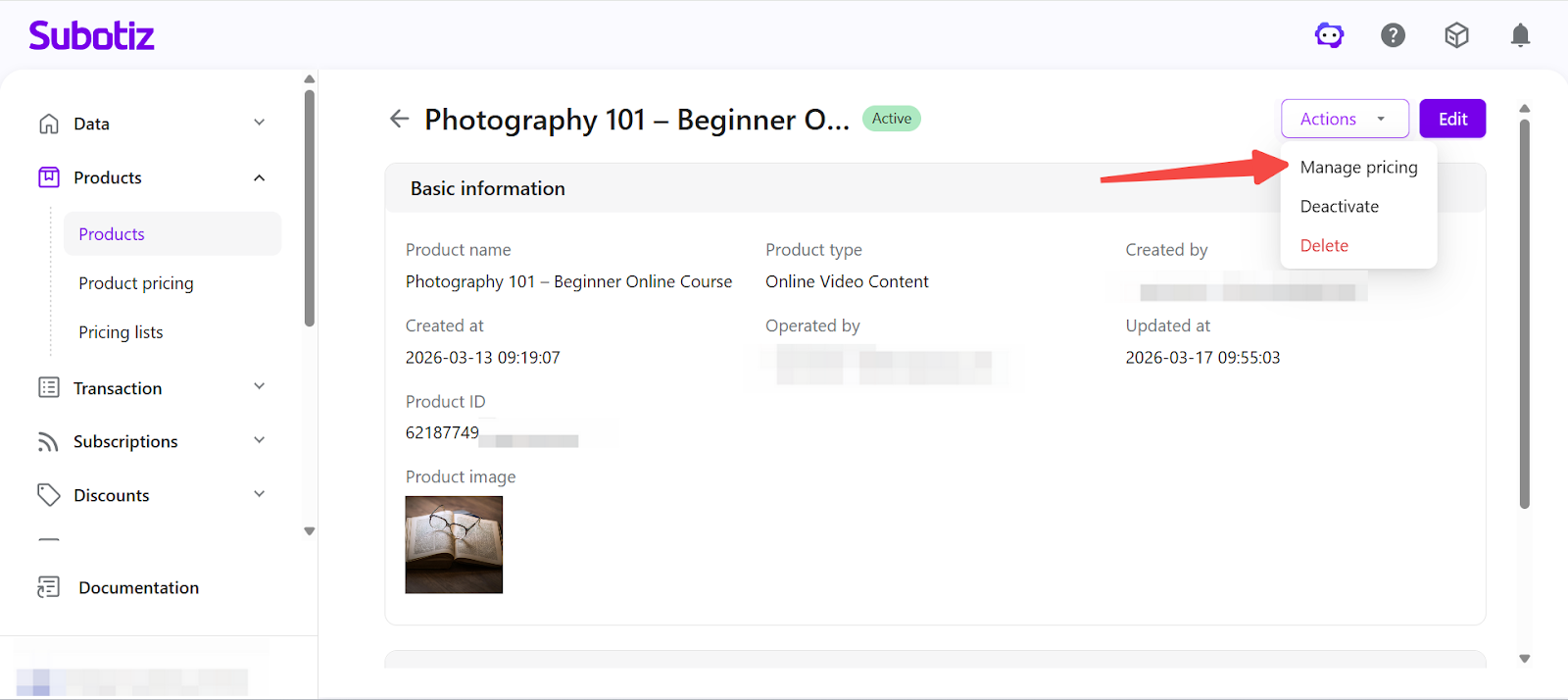Select Delete in the Actions menu
The width and height of the screenshot is (1568, 700).
[x=1324, y=246]
